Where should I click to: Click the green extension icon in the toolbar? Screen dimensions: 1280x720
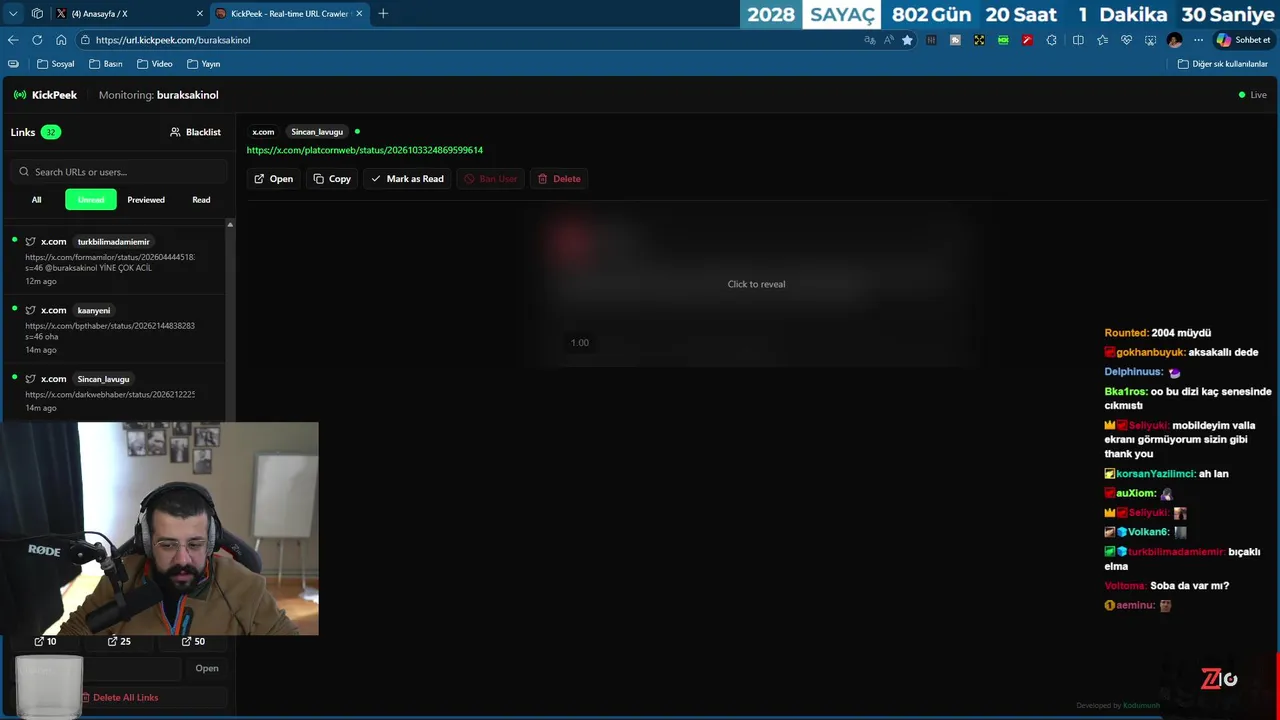[x=1003, y=40]
